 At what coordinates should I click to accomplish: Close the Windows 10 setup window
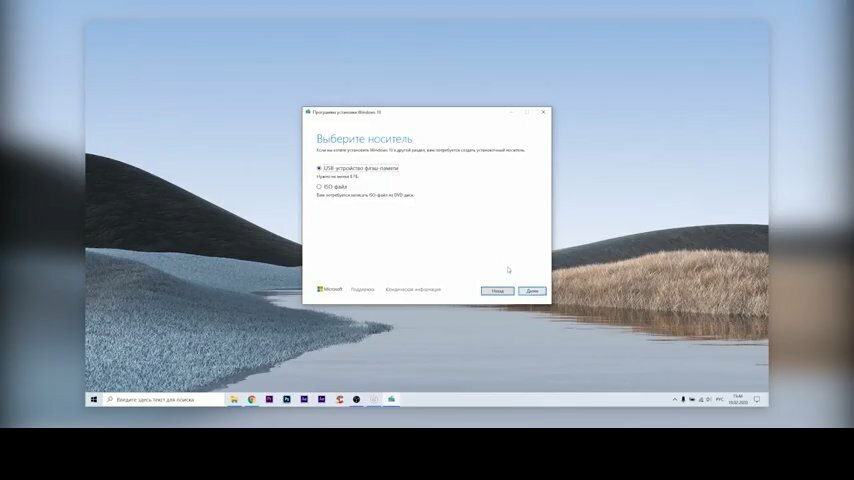click(x=543, y=112)
